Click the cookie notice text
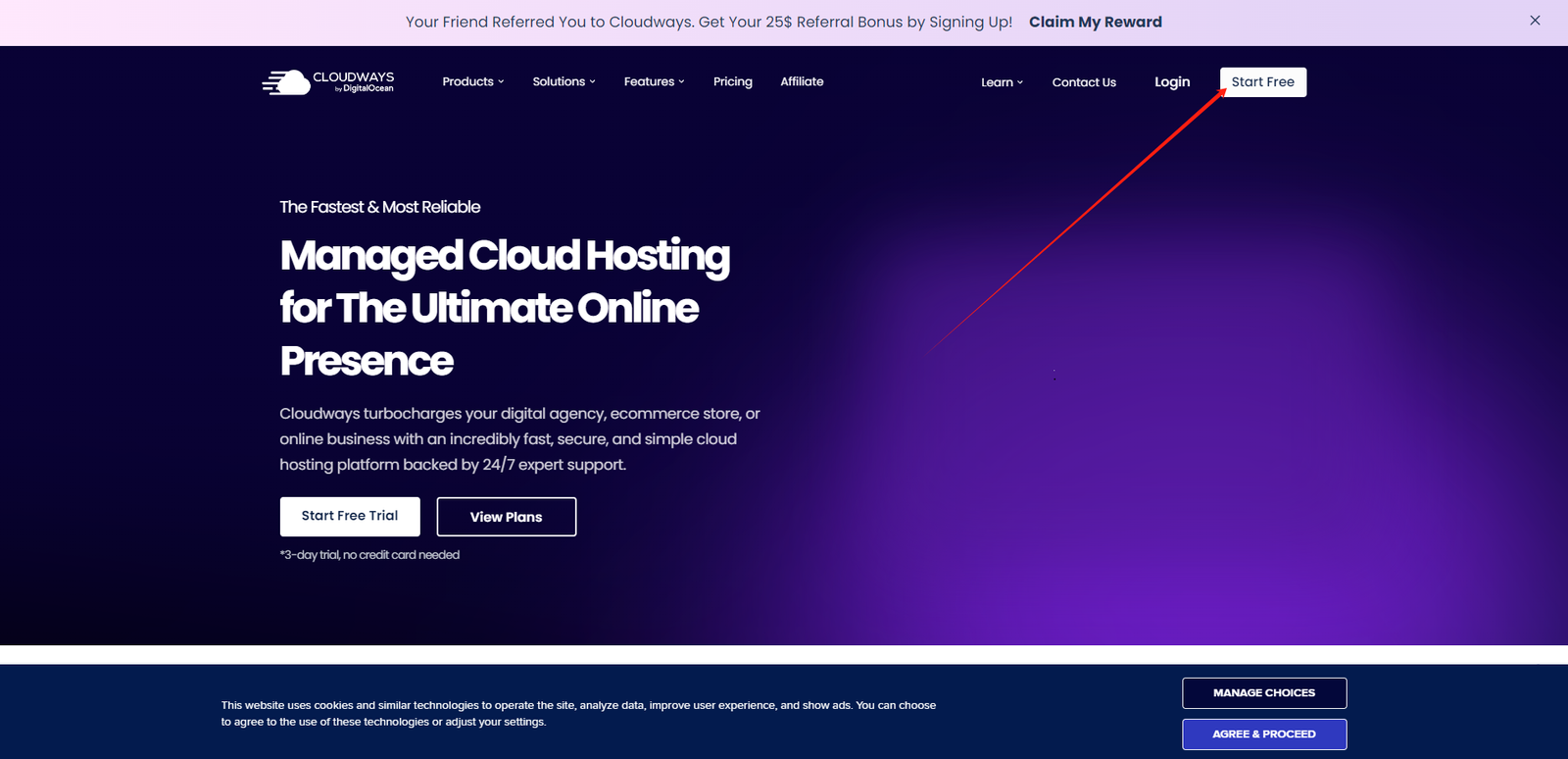This screenshot has width=1568, height=759. click(x=577, y=713)
